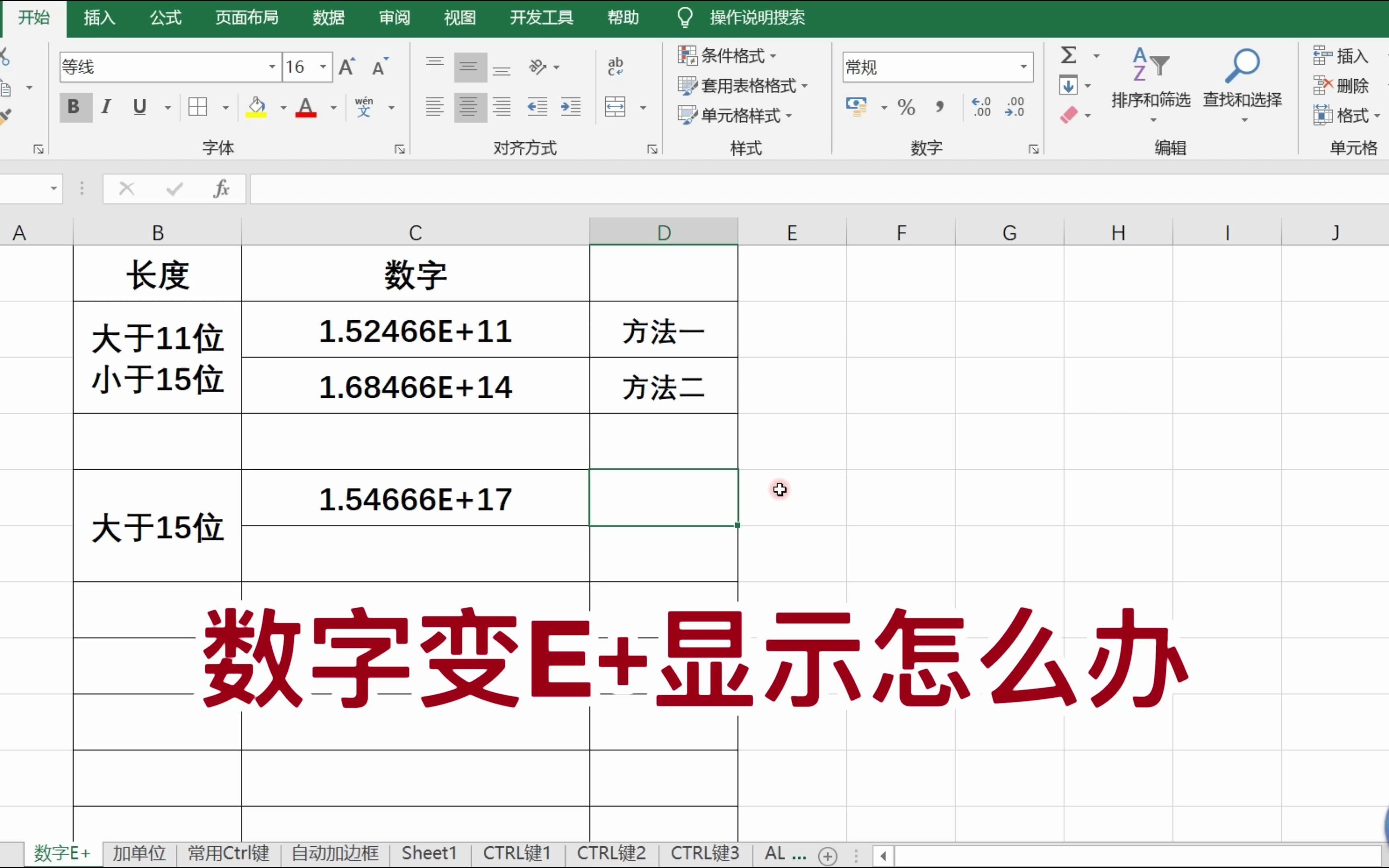Open the number format 常规 dropdown
This screenshot has height=868, width=1389.
coord(1023,67)
